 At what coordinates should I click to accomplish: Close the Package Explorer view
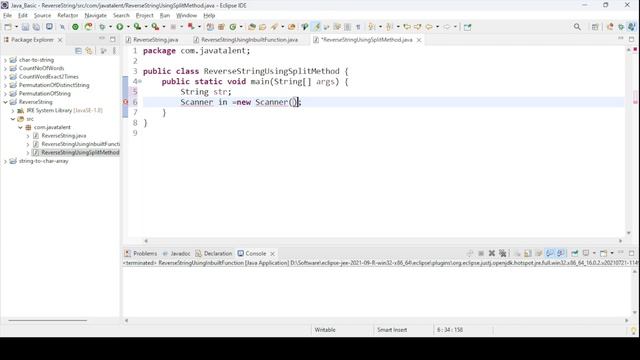(60, 40)
